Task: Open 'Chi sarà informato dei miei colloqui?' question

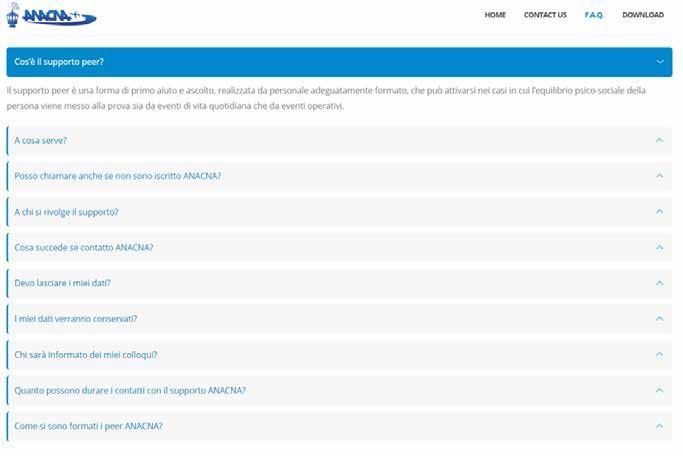Action: (86, 355)
